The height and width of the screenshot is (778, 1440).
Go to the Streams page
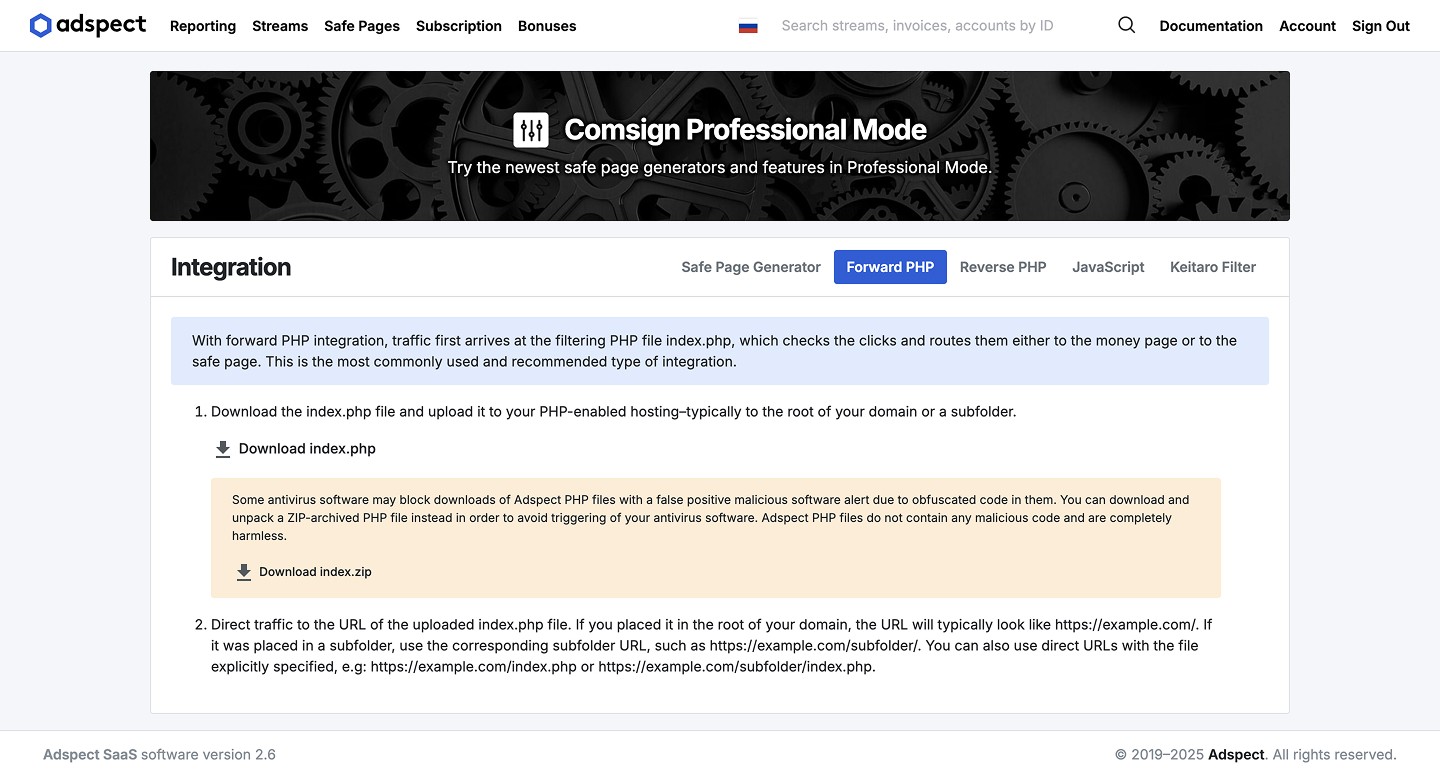point(280,26)
